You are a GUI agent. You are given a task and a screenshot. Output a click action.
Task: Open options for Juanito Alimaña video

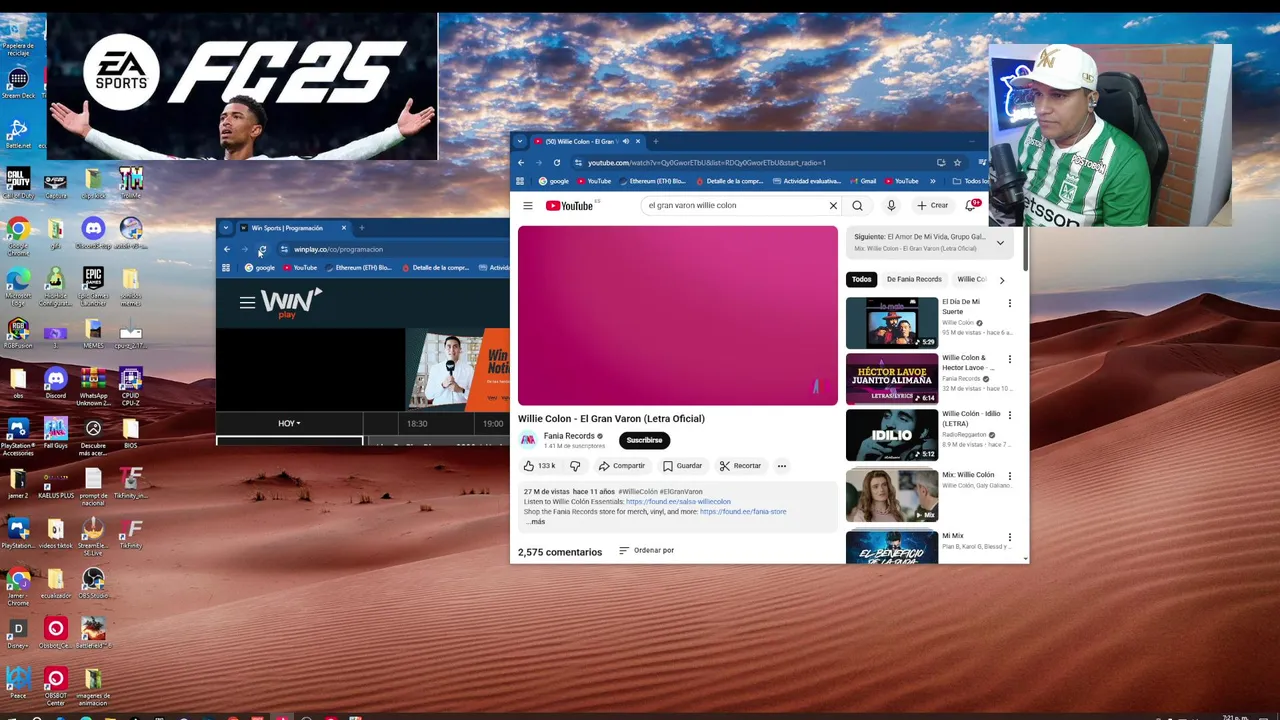click(1009, 359)
